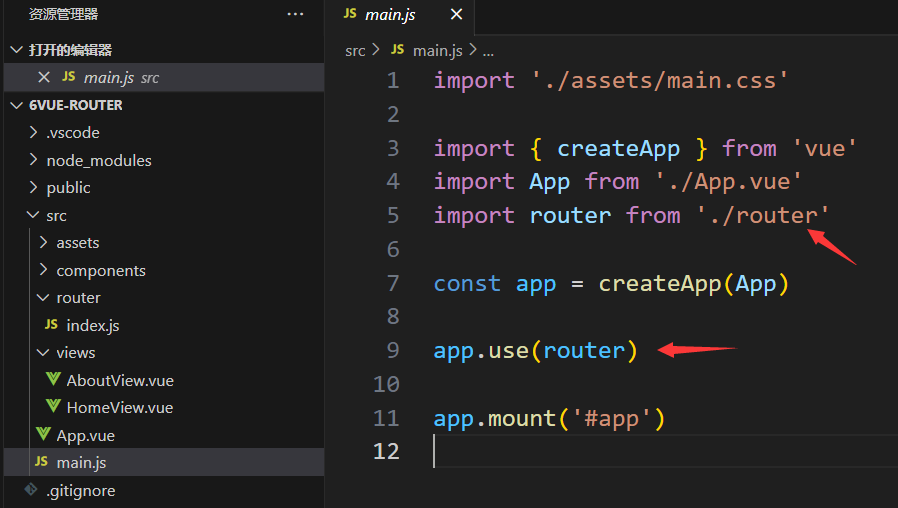Collapse the views folder chevron
This screenshot has width=898, height=508.
coord(43,352)
